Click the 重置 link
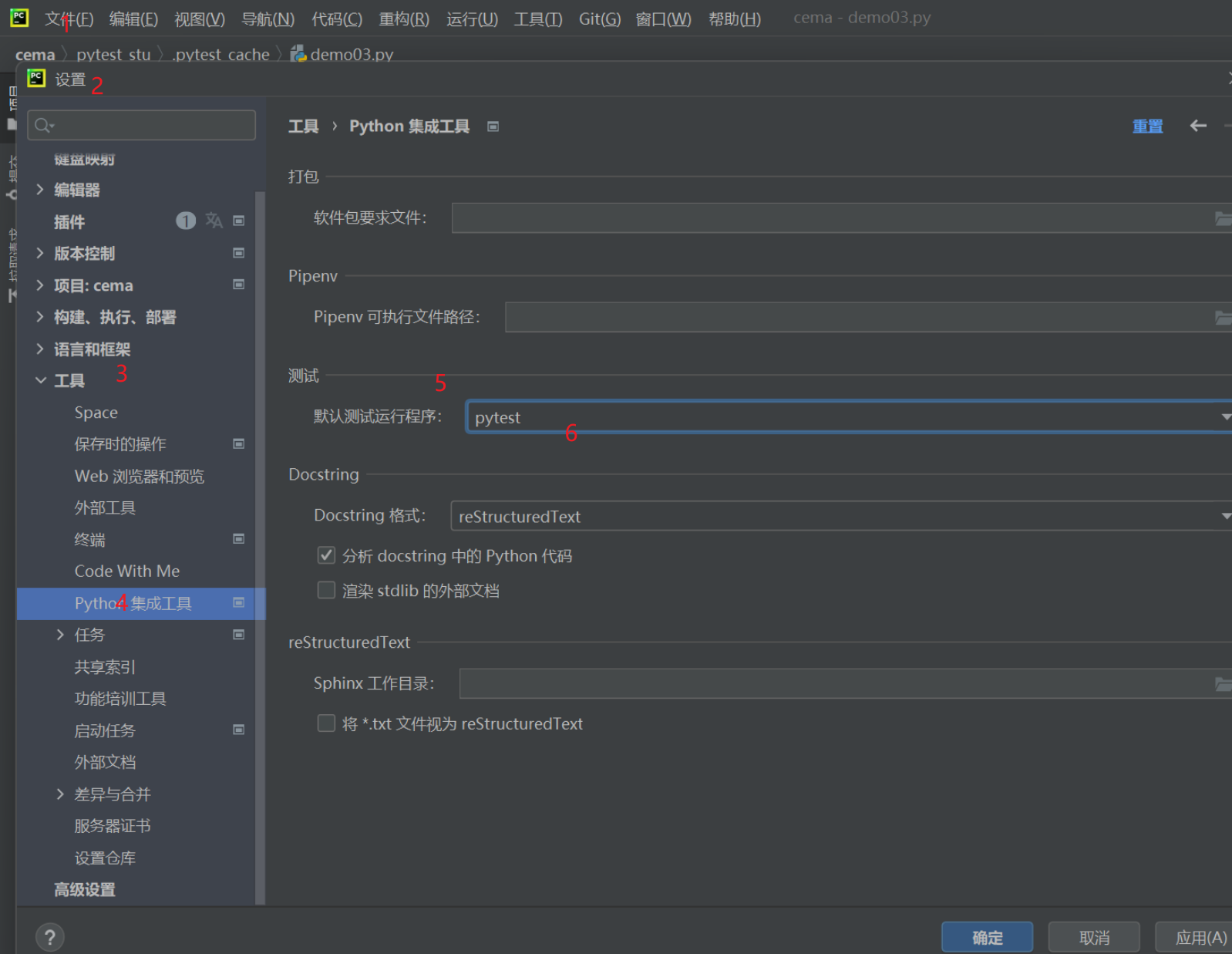This screenshot has width=1232, height=954. (x=1147, y=126)
